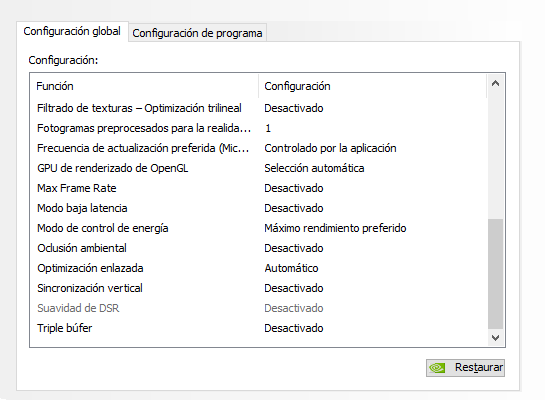Image resolution: width=545 pixels, height=405 pixels.
Task: Click the scrollbar up arrow
Action: 495,83
